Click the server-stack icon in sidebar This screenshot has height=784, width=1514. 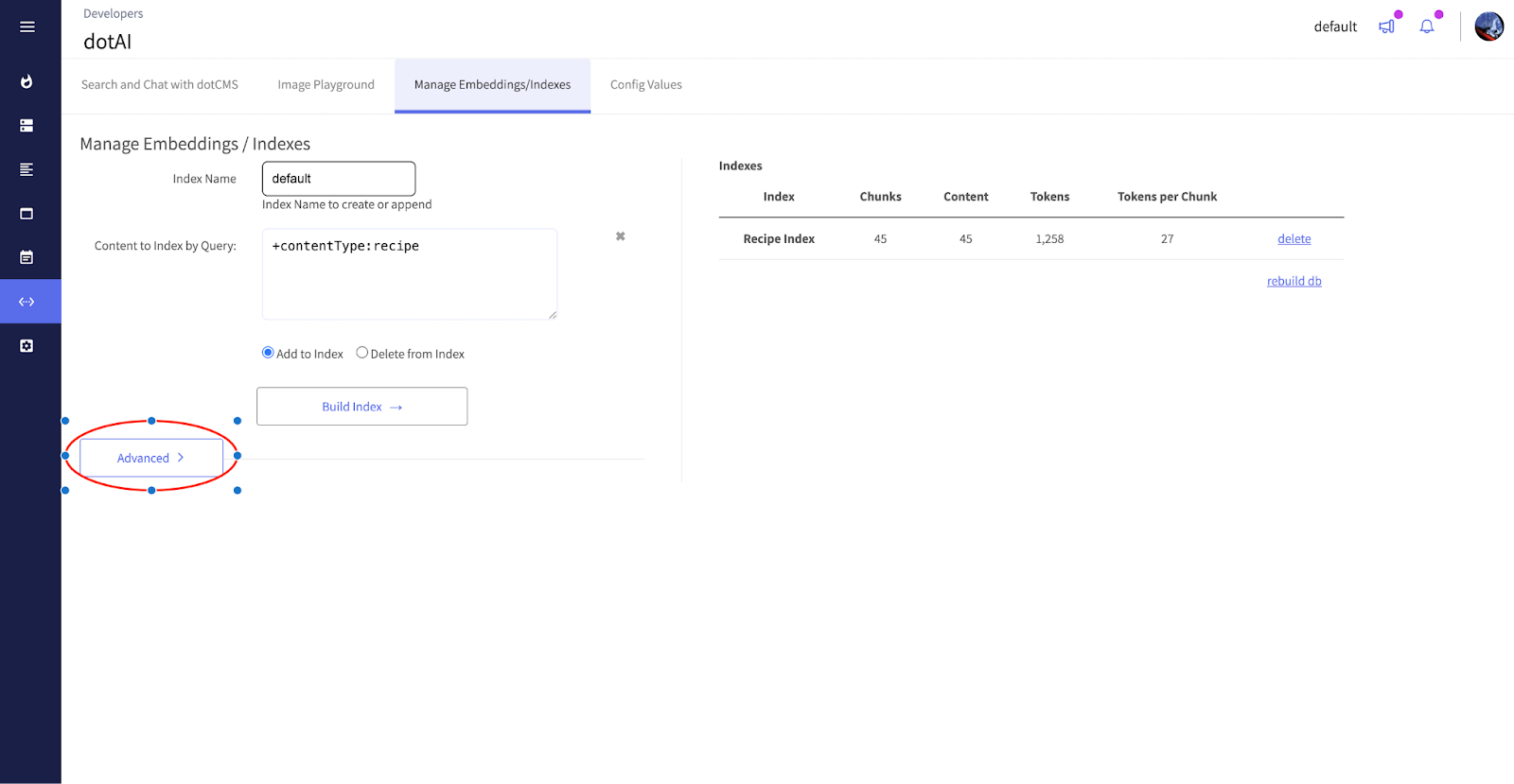tap(27, 126)
